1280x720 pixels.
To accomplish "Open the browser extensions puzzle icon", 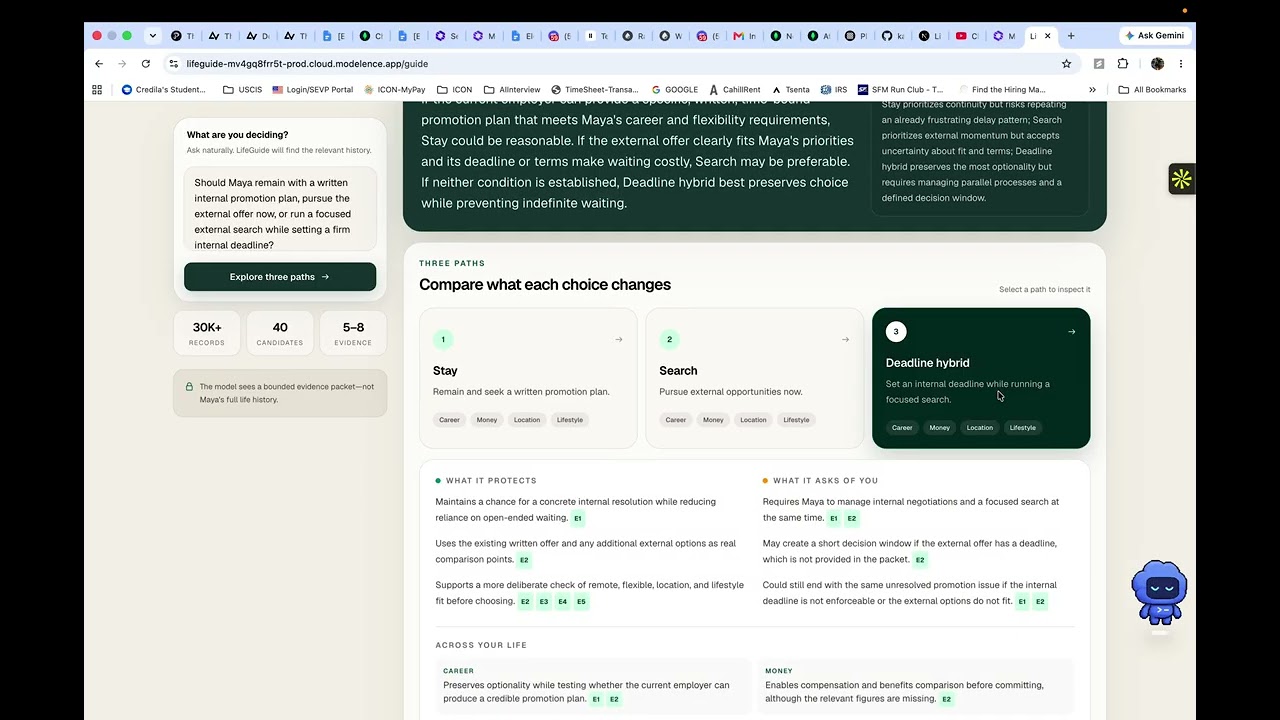I will coord(1123,63).
